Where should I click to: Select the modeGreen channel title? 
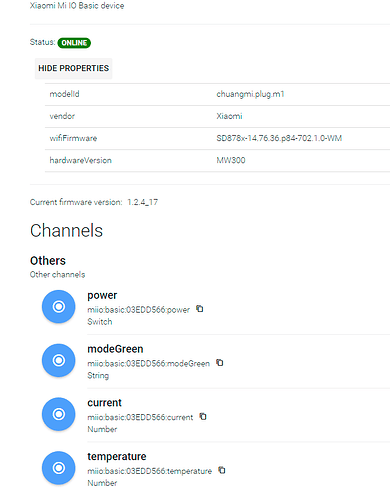(115, 349)
